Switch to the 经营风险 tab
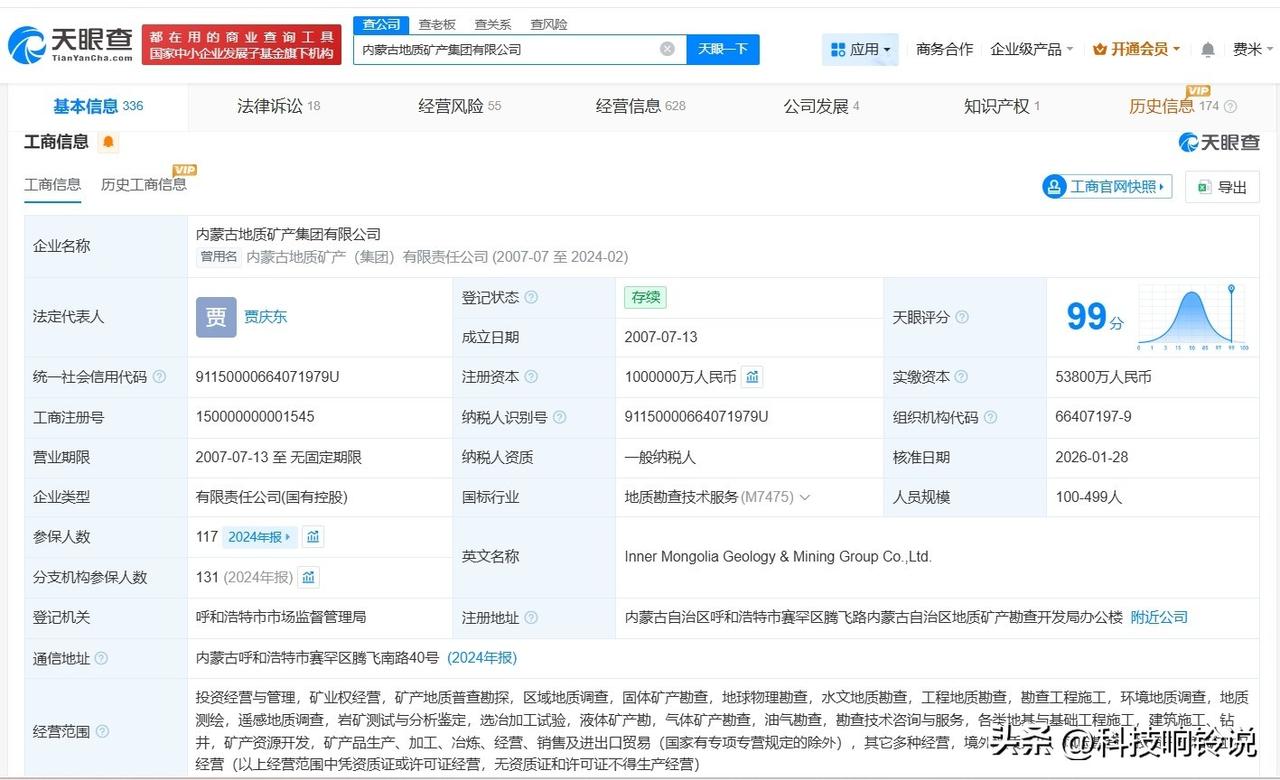This screenshot has height=780, width=1280. (460, 106)
